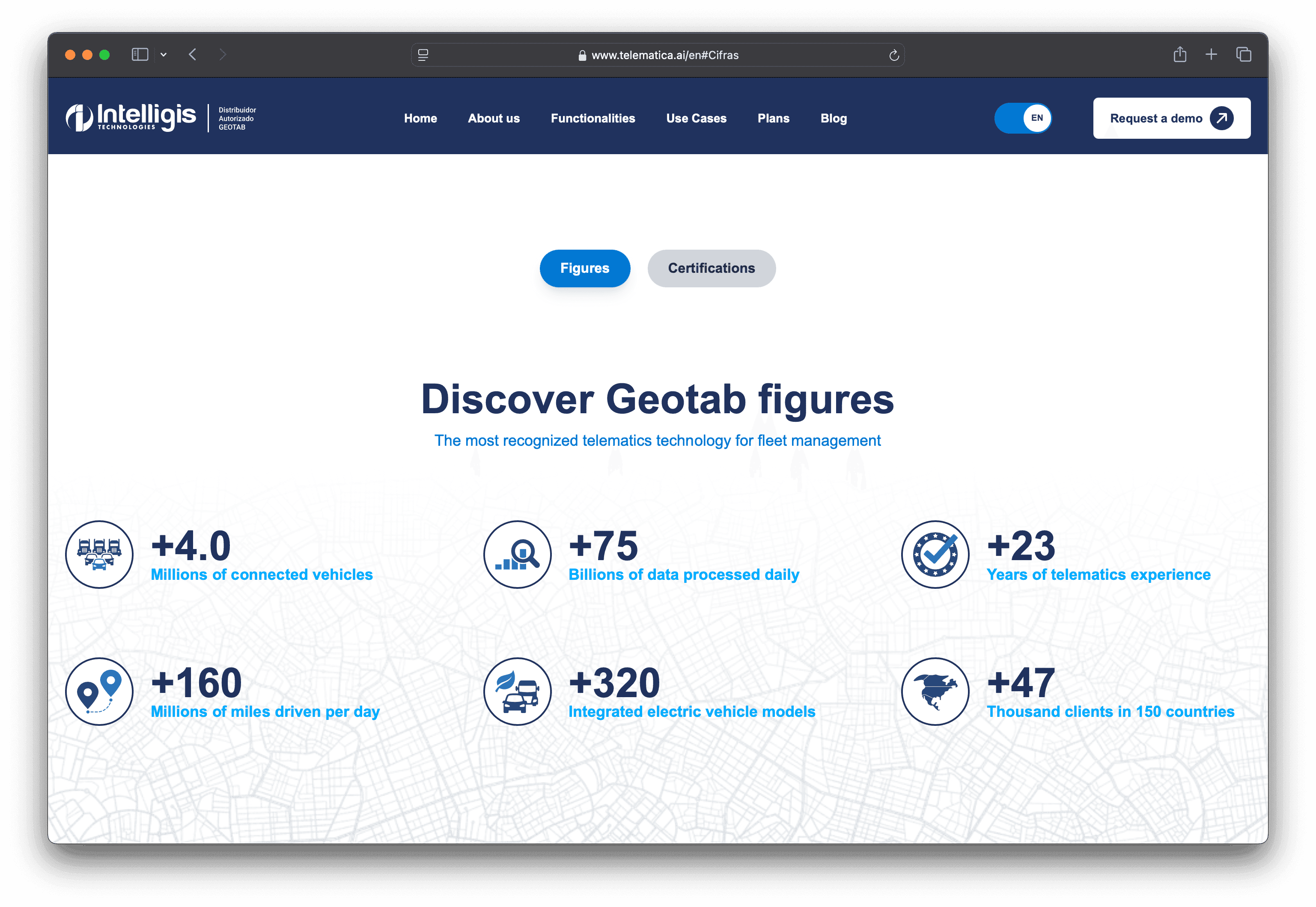Click "Integrated electric vehicle models" text
The width and height of the screenshot is (1316, 907).
(692, 711)
